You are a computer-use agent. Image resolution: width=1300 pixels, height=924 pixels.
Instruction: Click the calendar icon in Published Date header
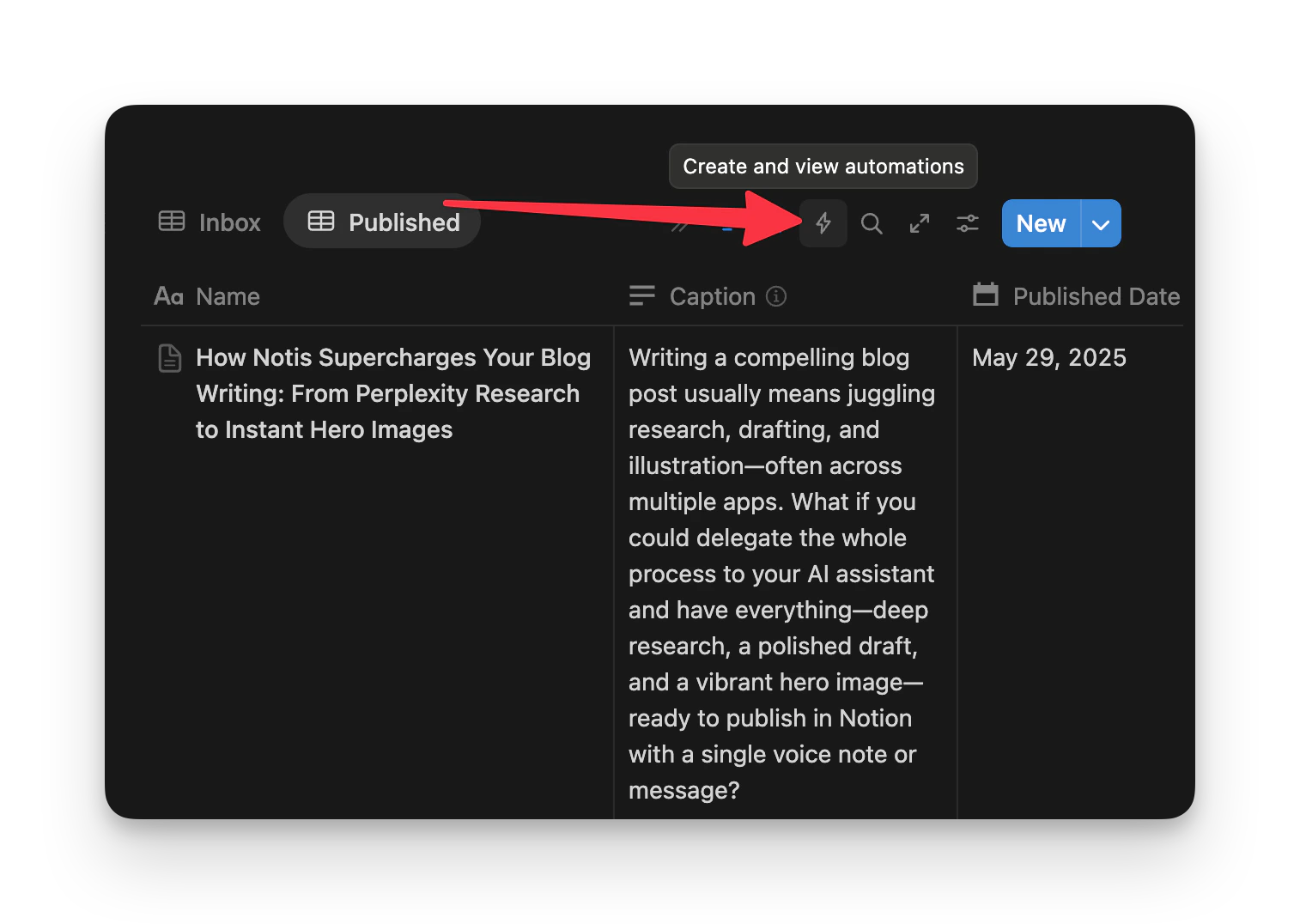point(986,295)
